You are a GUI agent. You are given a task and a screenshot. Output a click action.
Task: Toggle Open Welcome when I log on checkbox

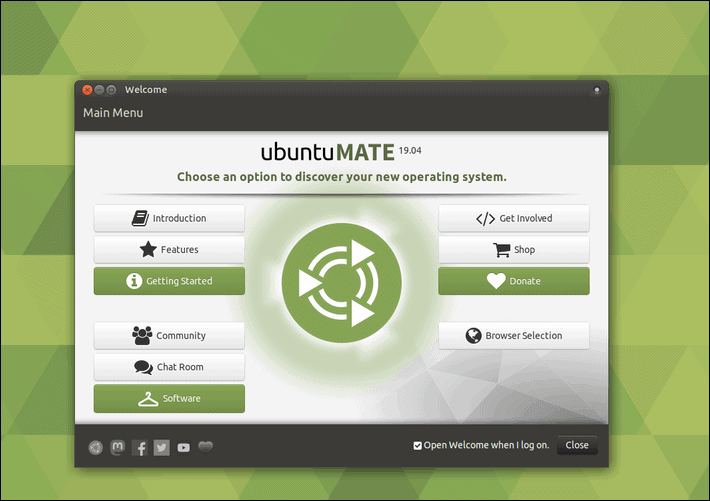[417, 446]
